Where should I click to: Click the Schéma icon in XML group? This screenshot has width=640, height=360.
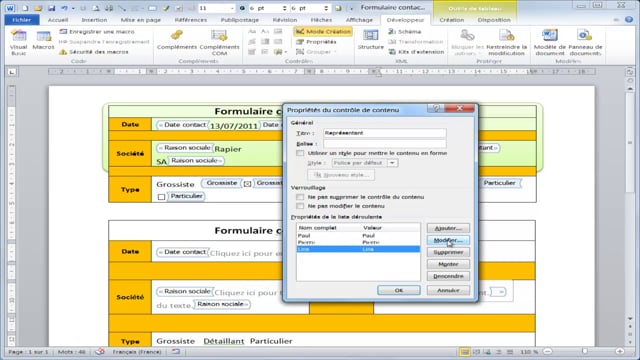click(x=392, y=31)
